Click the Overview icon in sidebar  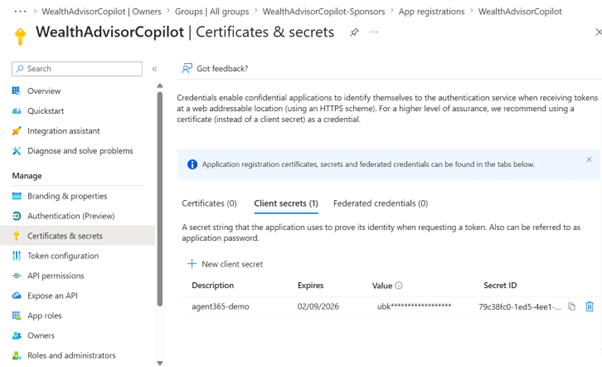pos(16,91)
